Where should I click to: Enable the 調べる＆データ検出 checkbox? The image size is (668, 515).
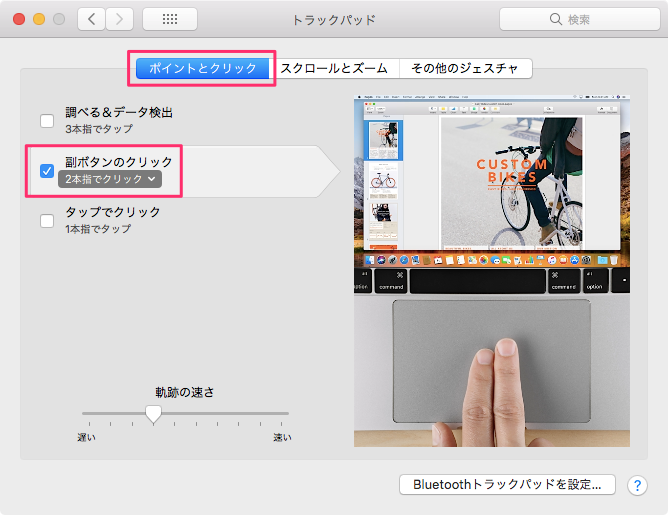47,121
